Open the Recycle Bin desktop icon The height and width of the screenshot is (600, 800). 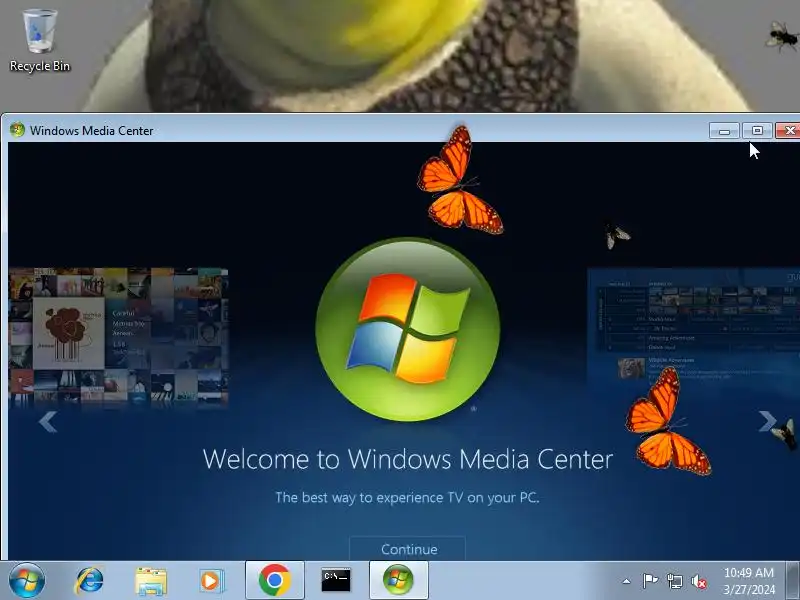[x=39, y=41]
